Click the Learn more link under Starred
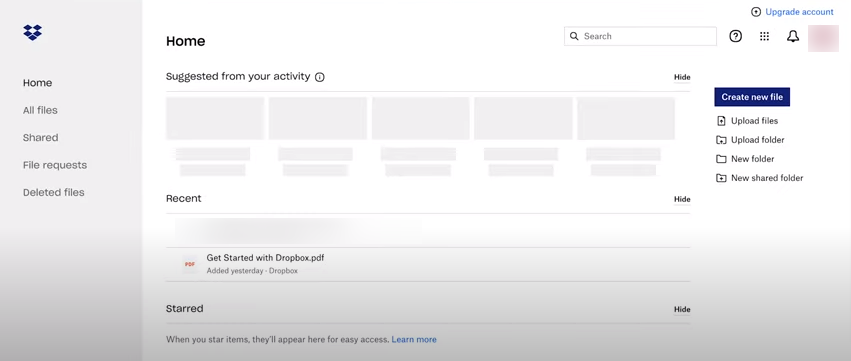Image resolution: width=851 pixels, height=361 pixels. tap(414, 340)
